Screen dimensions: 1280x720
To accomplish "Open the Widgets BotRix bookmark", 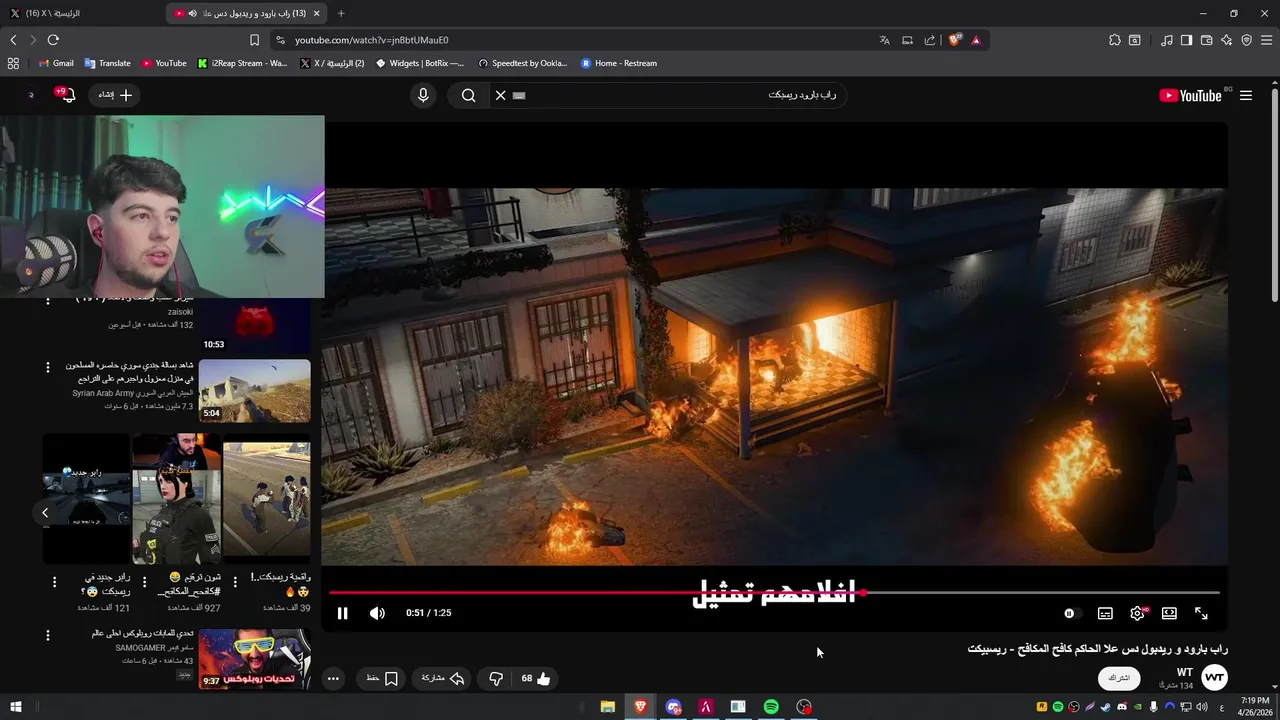I will pos(420,63).
